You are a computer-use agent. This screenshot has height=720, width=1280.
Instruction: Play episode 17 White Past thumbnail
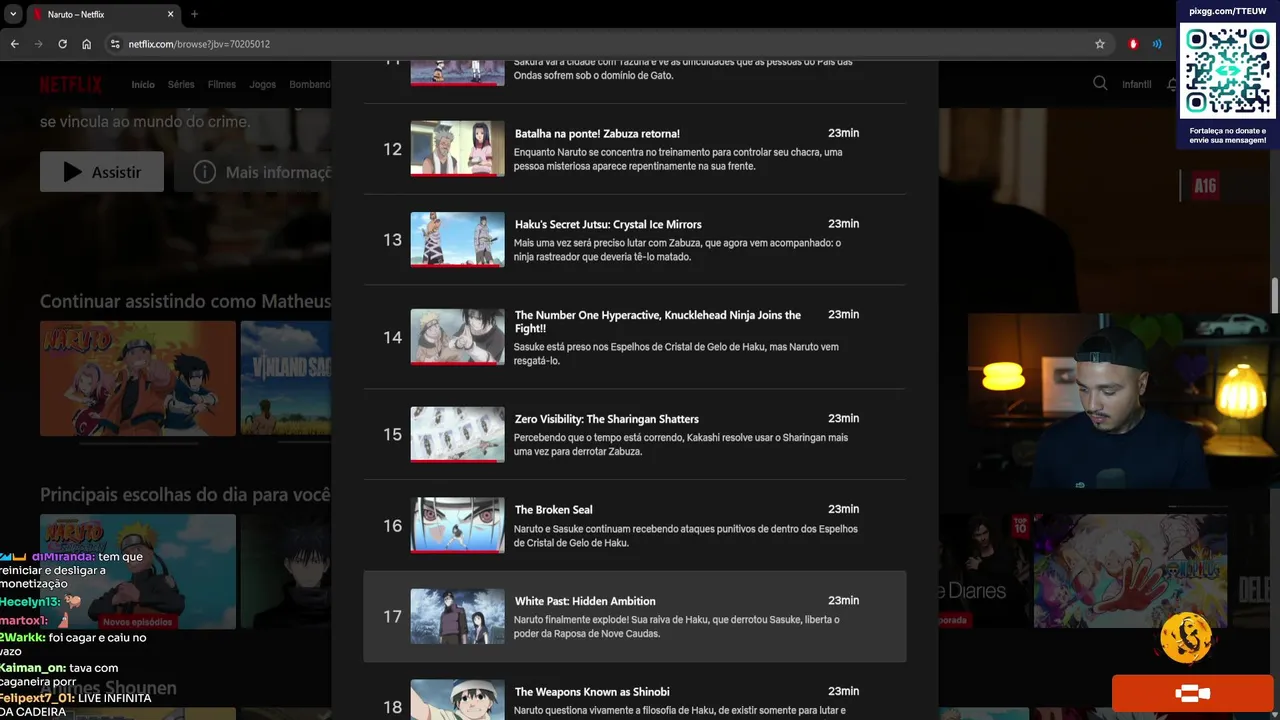pyautogui.click(x=457, y=616)
